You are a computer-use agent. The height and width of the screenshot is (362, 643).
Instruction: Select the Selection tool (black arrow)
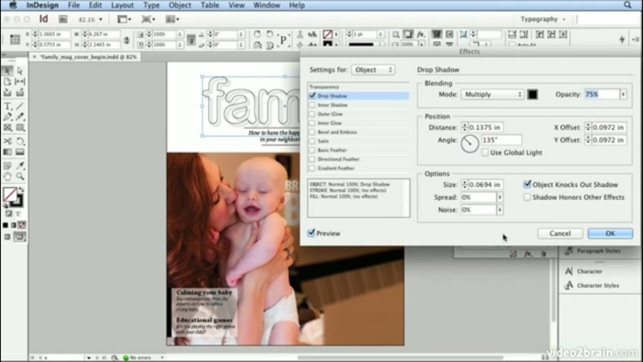point(7,71)
